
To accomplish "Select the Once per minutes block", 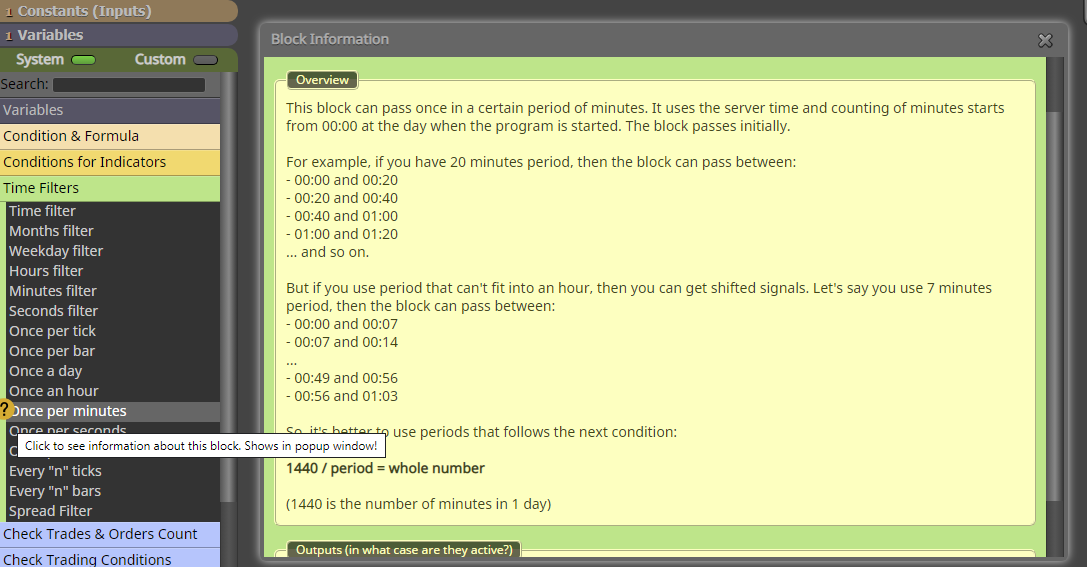I will tap(113, 411).
